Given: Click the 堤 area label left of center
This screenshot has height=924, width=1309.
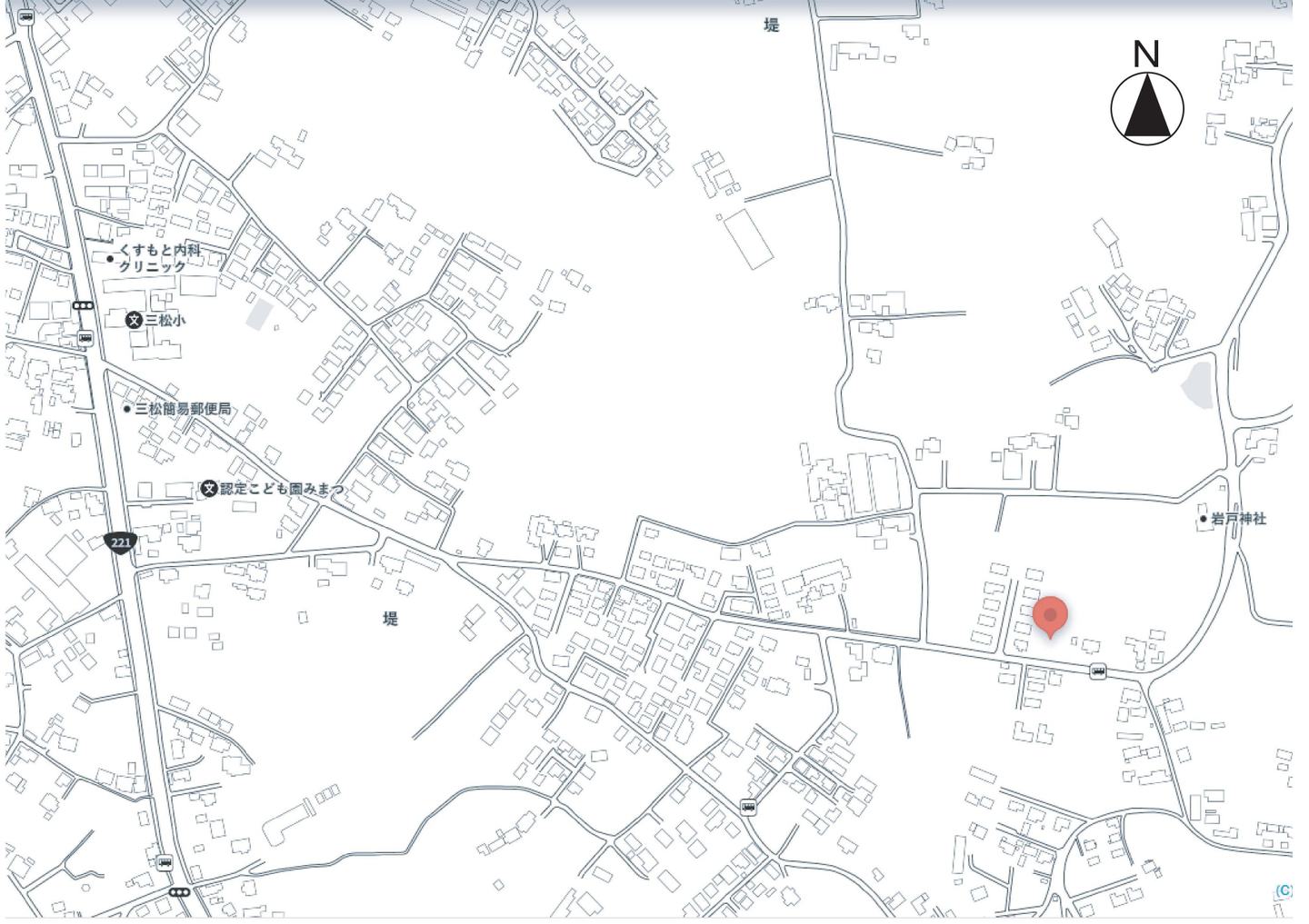Looking at the screenshot, I should click(390, 619).
